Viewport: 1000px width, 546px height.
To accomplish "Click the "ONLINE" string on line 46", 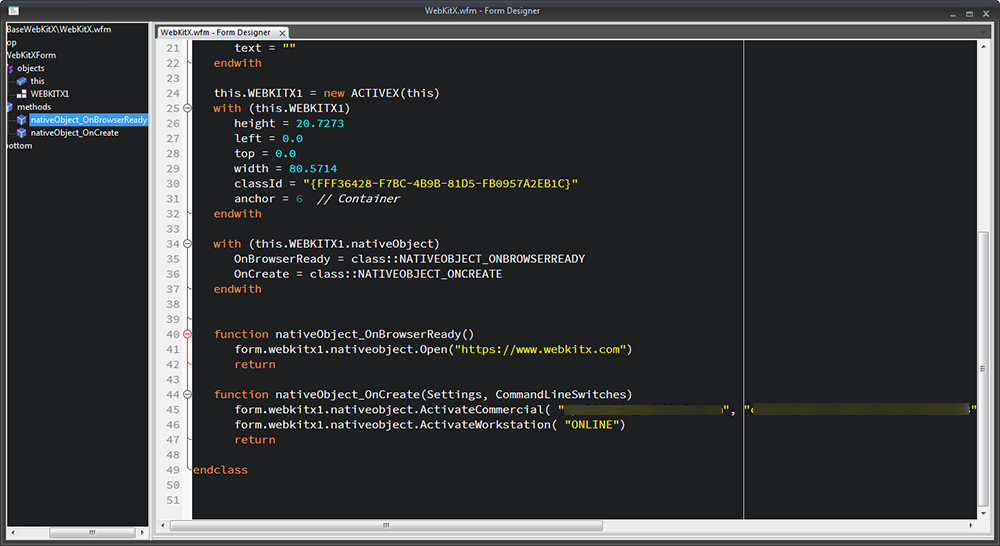I will [x=592, y=425].
